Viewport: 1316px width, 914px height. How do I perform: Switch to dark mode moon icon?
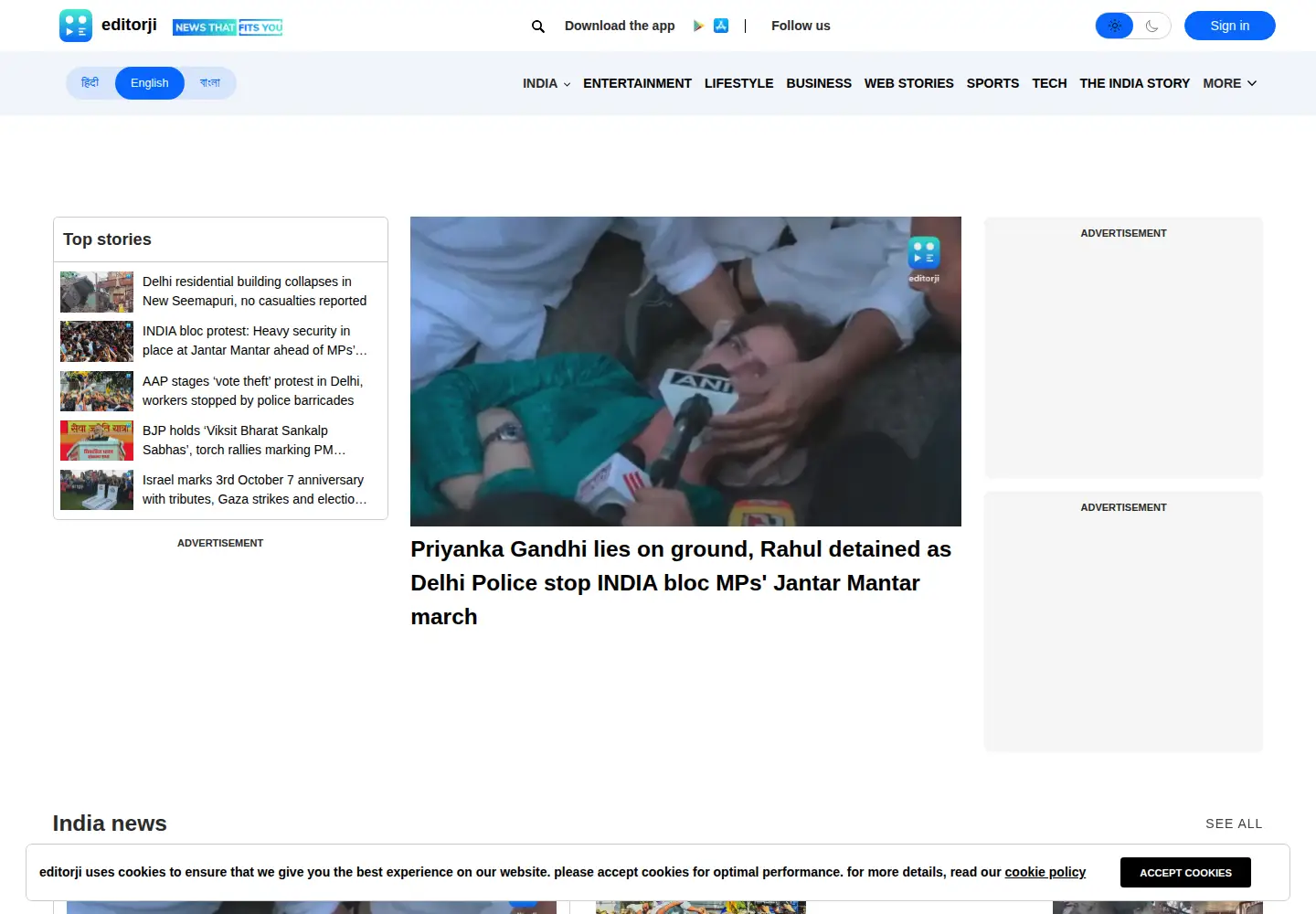coord(1151,26)
